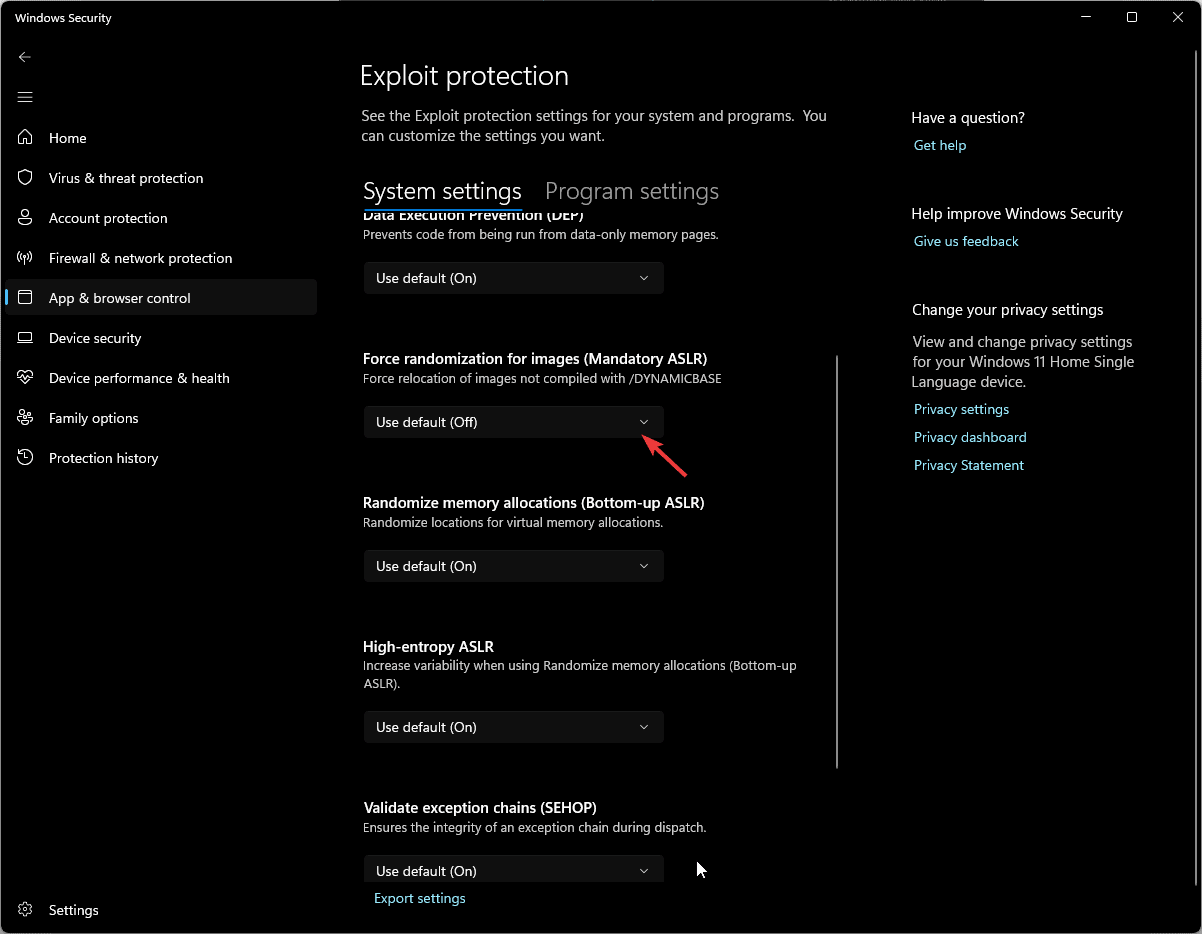Open the High-entropy ASLR dropdown
The image size is (1202, 934).
(x=513, y=727)
